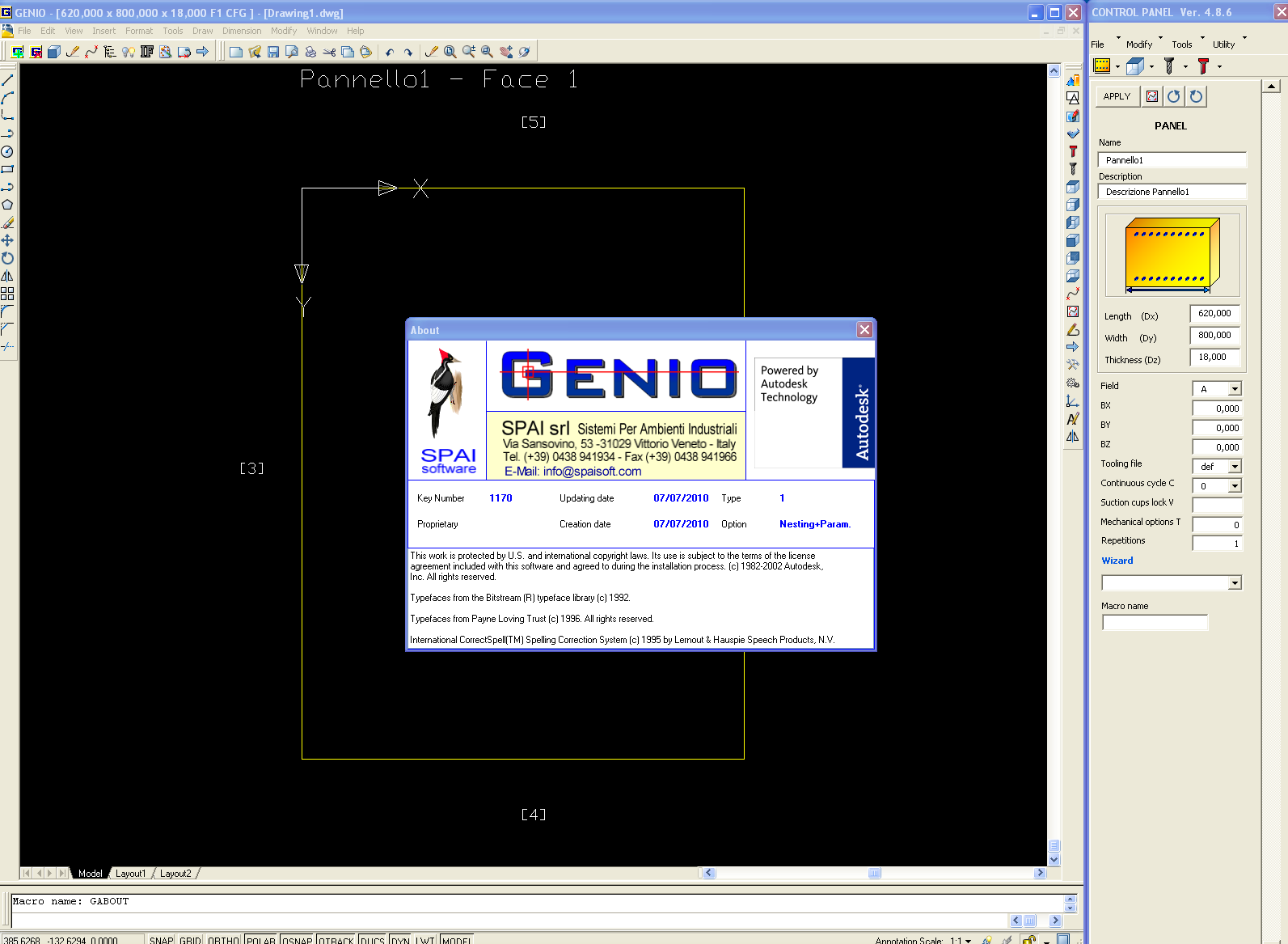Select the rotate tool in left toolbar
Screen dimensions: 1288x944
click(7, 258)
